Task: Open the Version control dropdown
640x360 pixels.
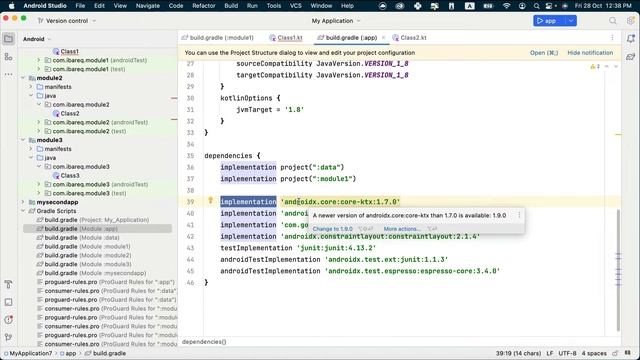Action: click(x=67, y=21)
